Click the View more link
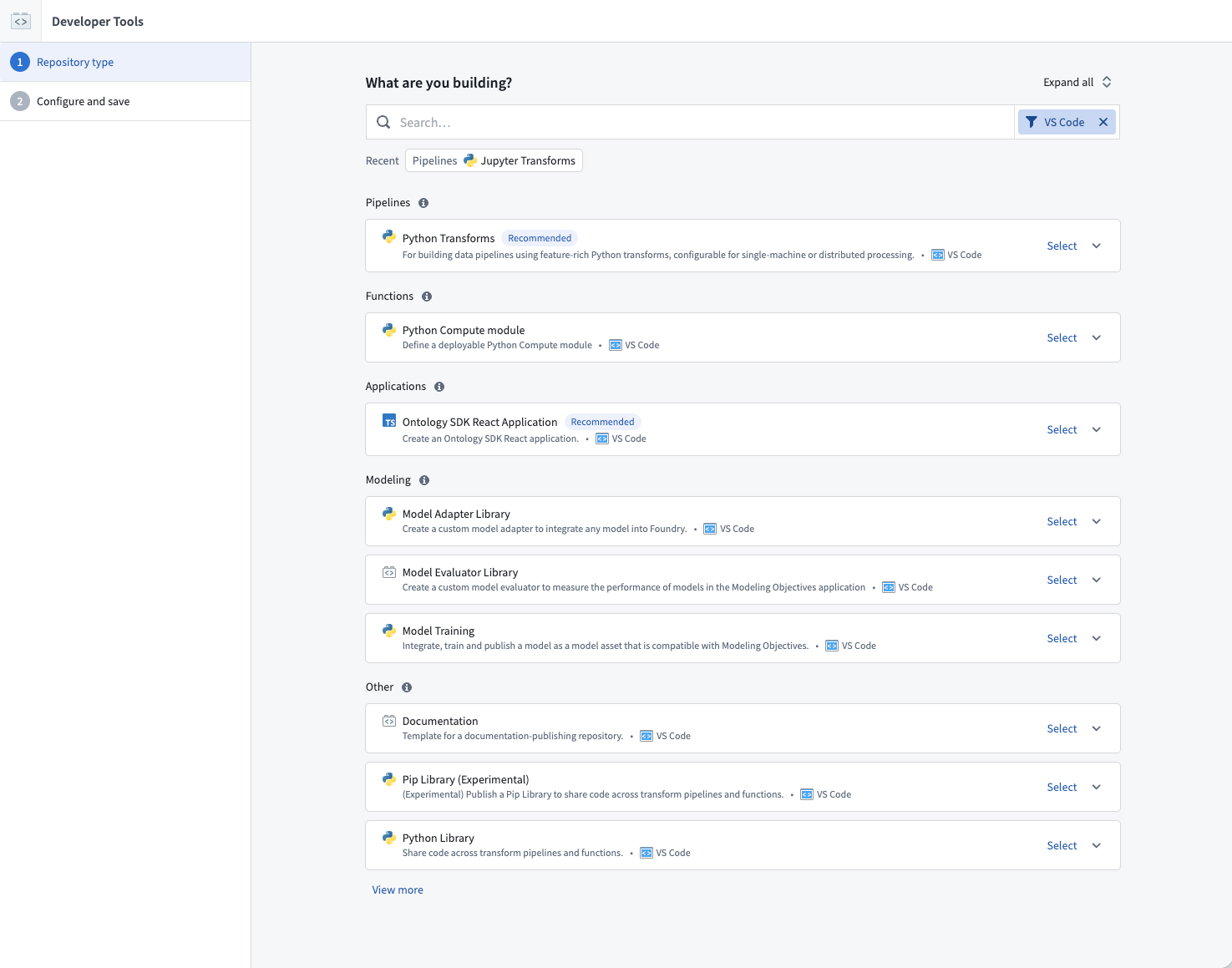1232x968 pixels. [398, 889]
